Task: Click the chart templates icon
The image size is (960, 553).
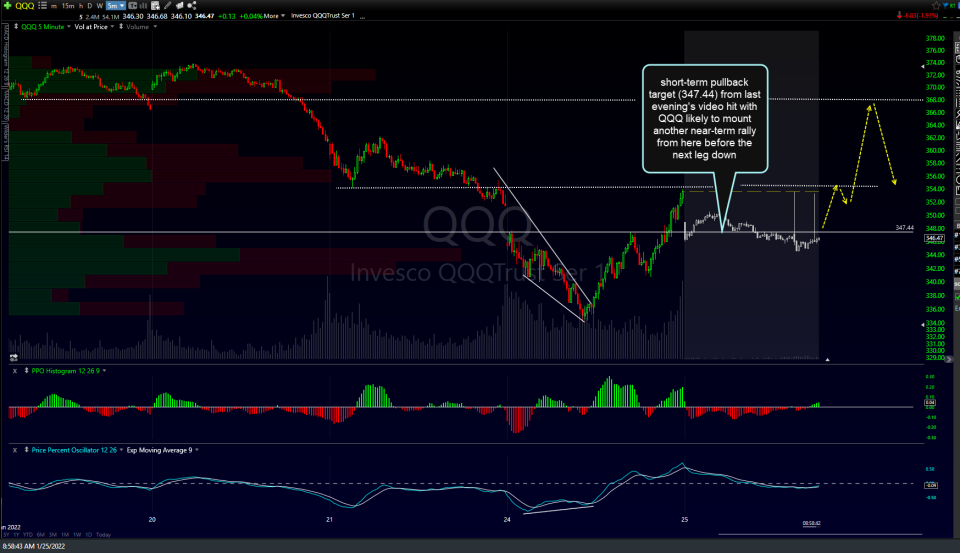Action: click(x=156, y=6)
